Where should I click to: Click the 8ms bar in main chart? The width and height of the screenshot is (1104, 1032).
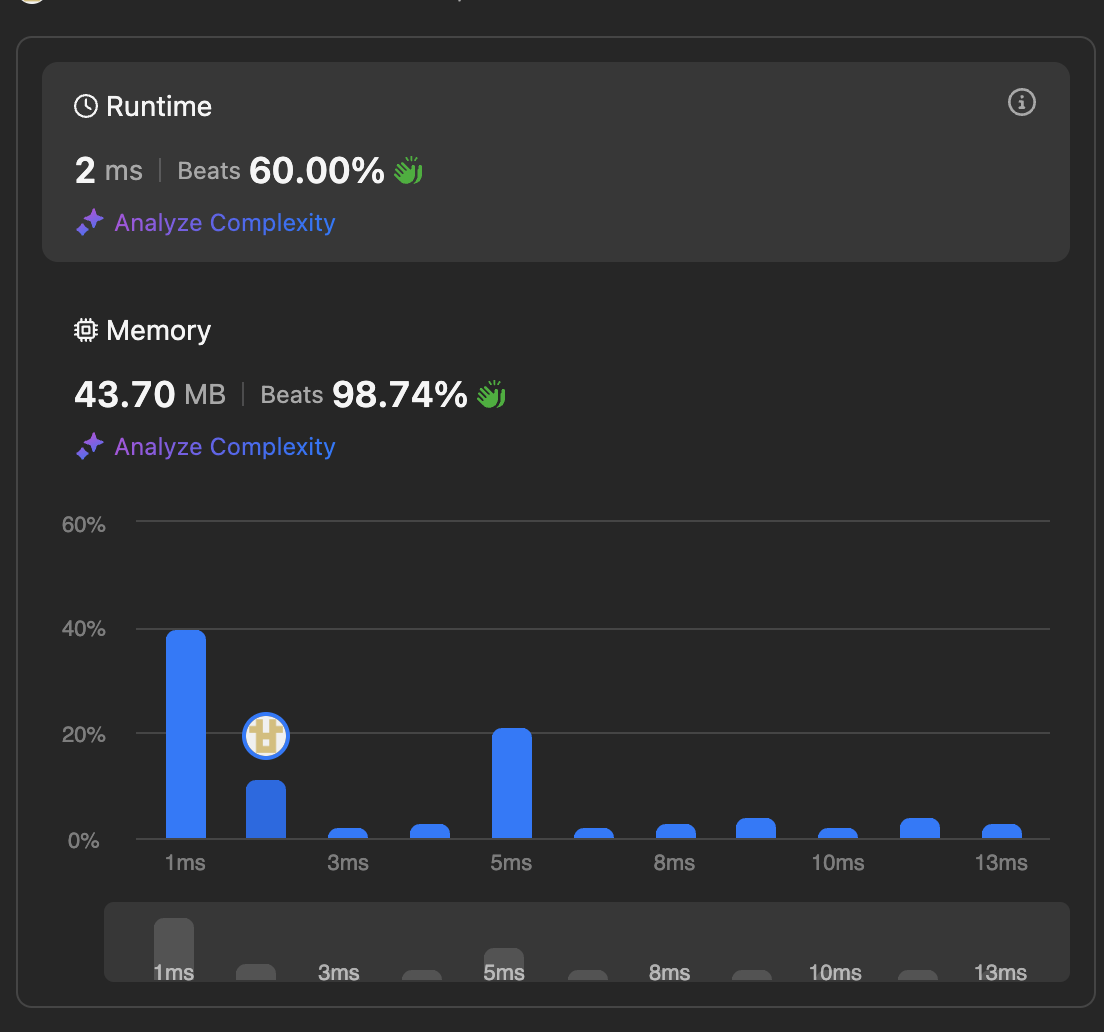[x=675, y=831]
